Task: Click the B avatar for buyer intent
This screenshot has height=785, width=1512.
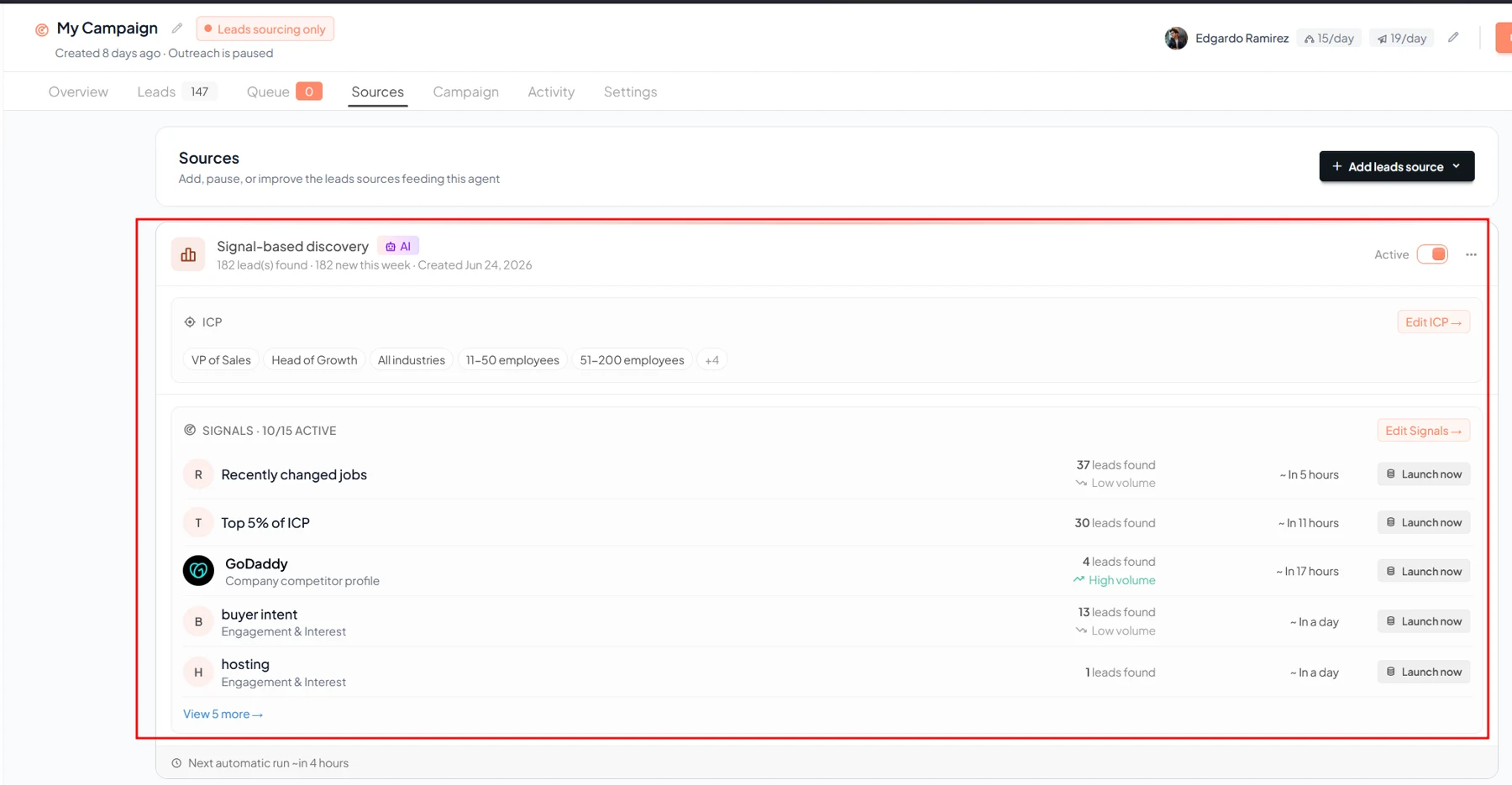Action: [198, 621]
